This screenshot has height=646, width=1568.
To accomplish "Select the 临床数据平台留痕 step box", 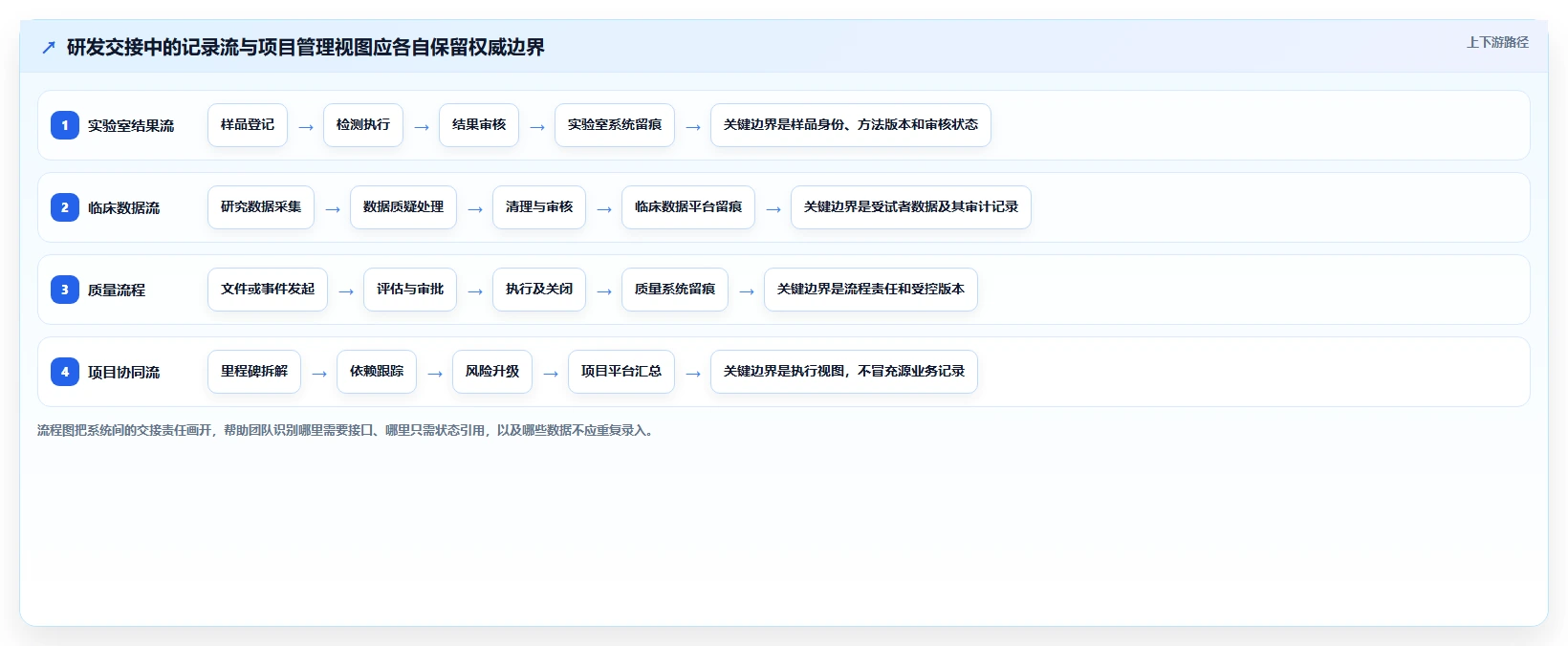I will tap(688, 207).
